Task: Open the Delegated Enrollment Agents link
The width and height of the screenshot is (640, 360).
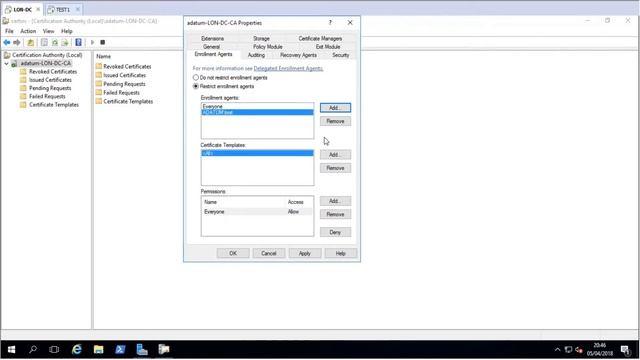Action: (288, 68)
